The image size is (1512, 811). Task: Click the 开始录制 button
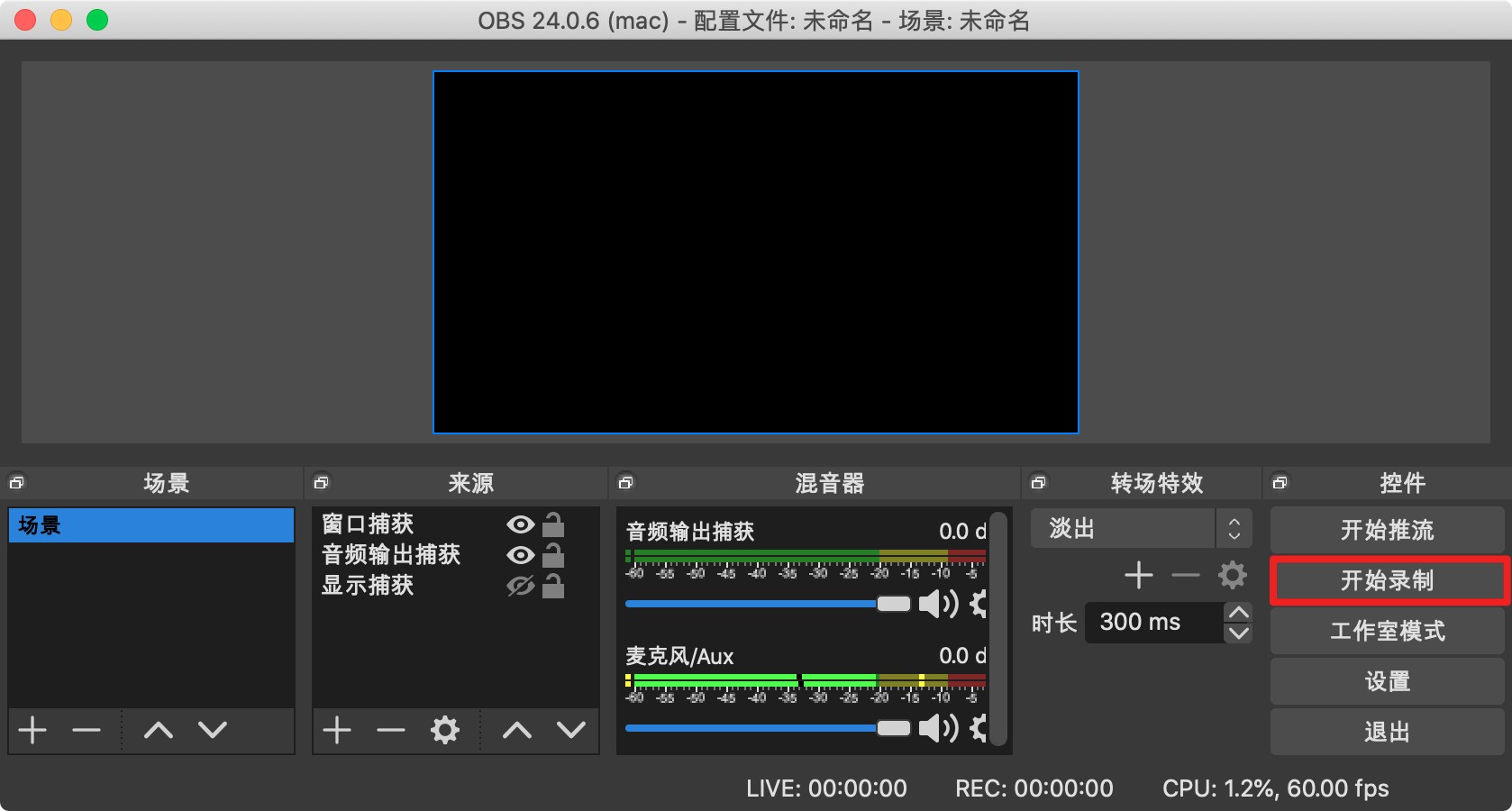[1387, 580]
